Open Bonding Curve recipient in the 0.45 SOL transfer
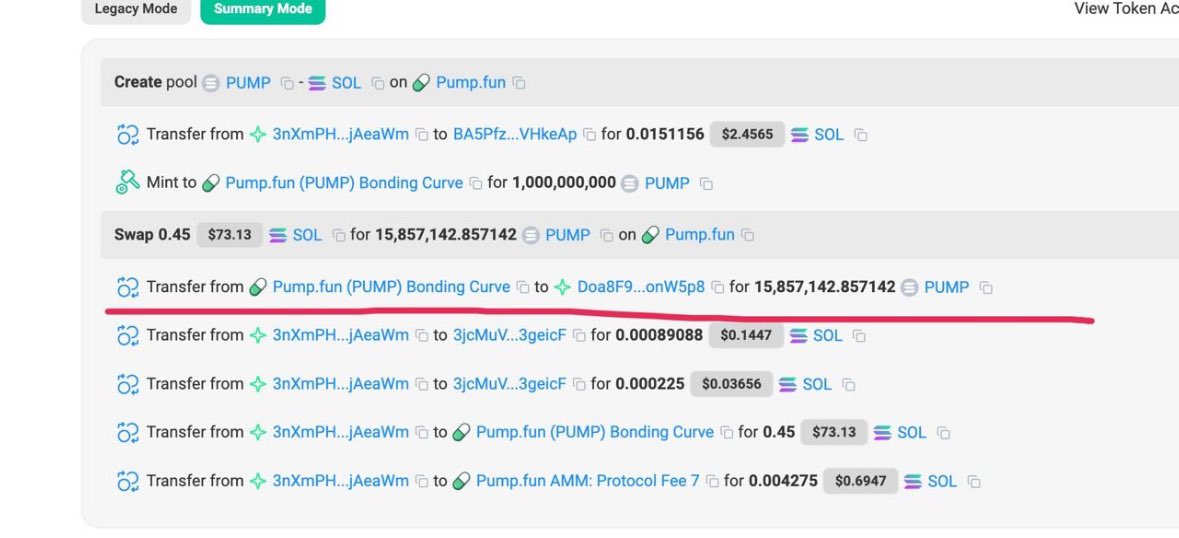This screenshot has width=1179, height=538. tap(595, 432)
